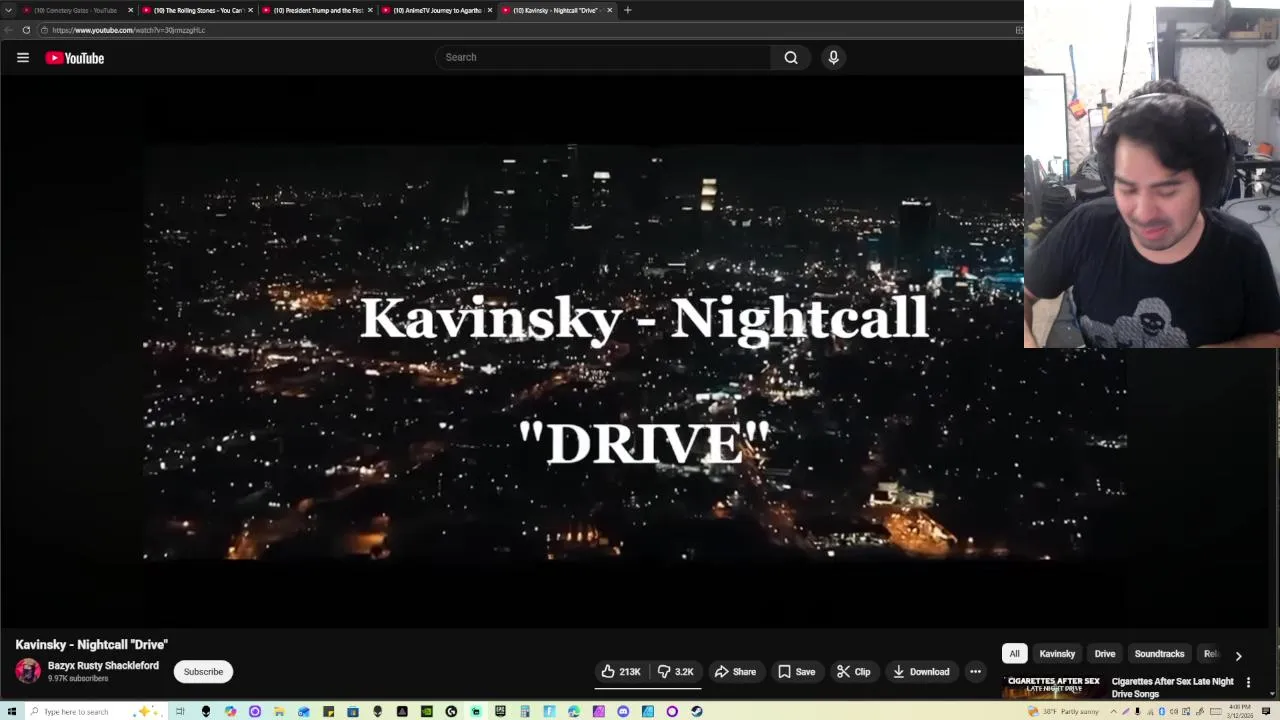Open Cigarettes After Sex video thumbnail

pyautogui.click(x=1053, y=688)
